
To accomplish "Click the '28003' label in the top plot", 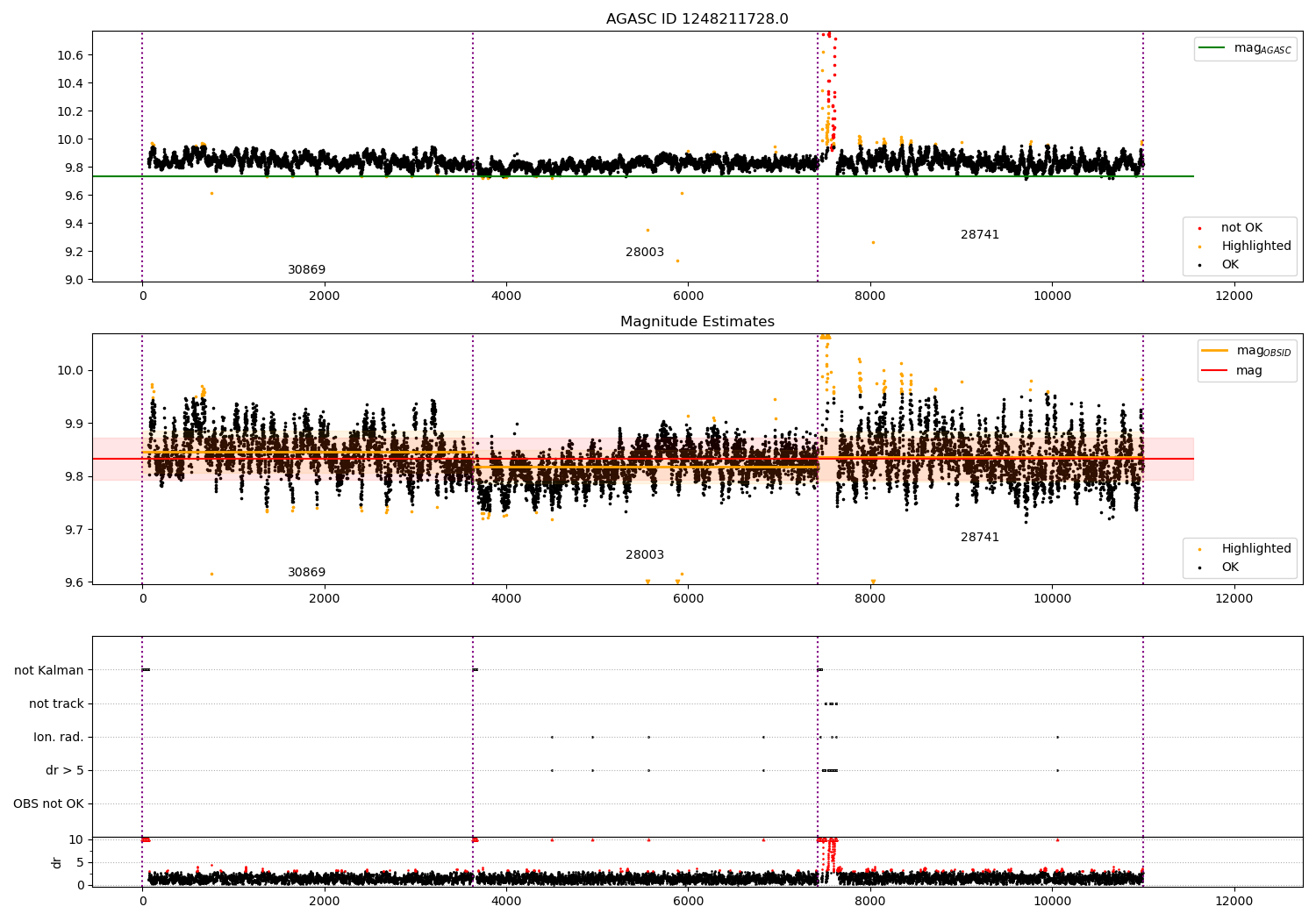I will point(645,253).
